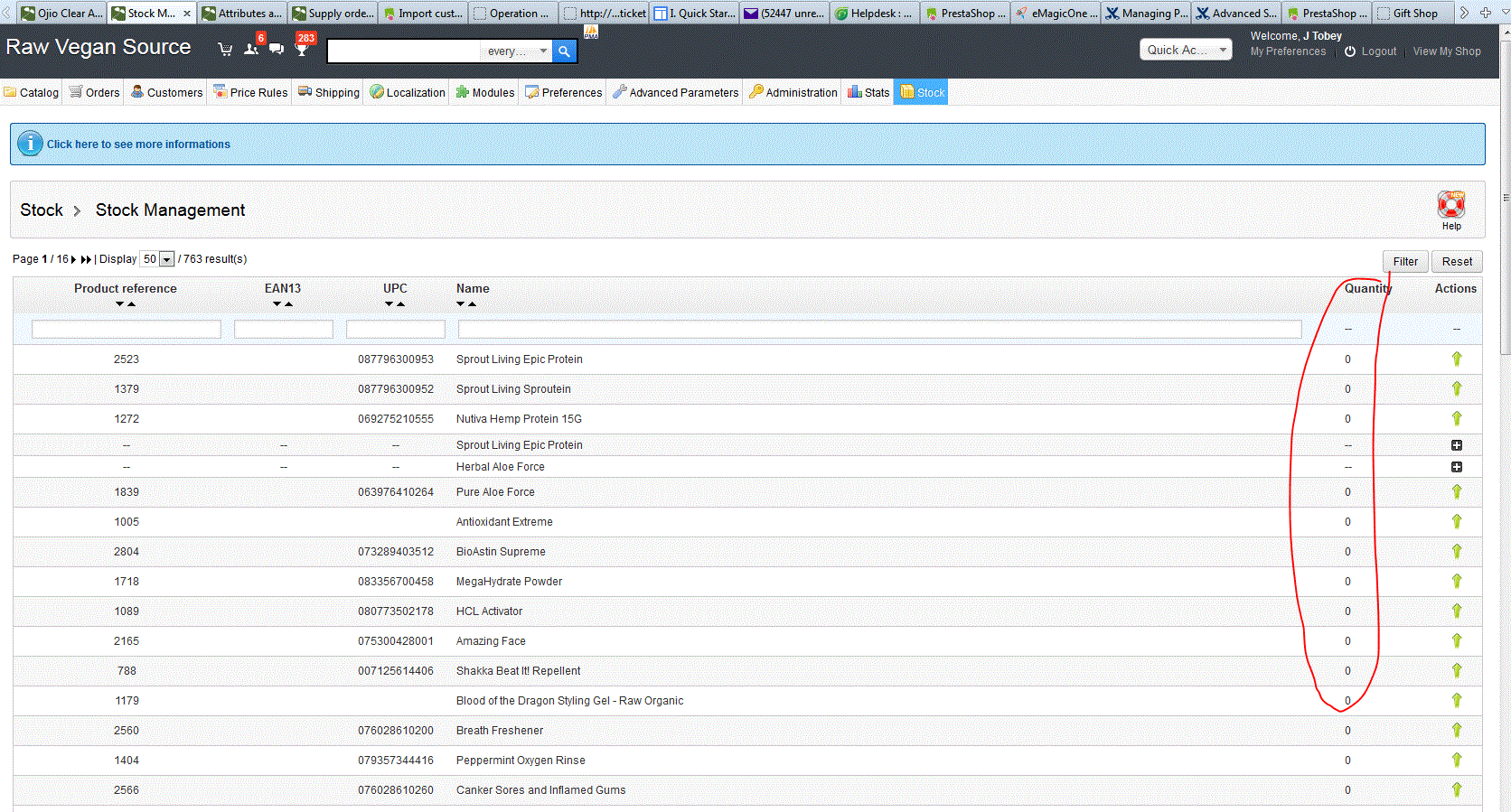This screenshot has height=812, width=1511.
Task: Click the Logout link
Action: point(1379,51)
